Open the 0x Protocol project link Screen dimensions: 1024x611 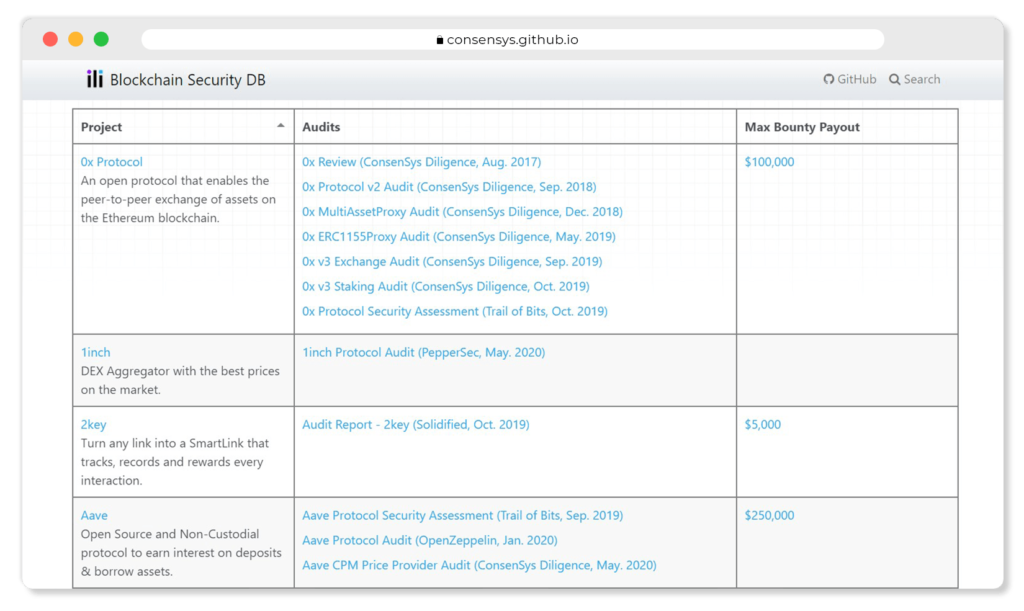click(111, 162)
